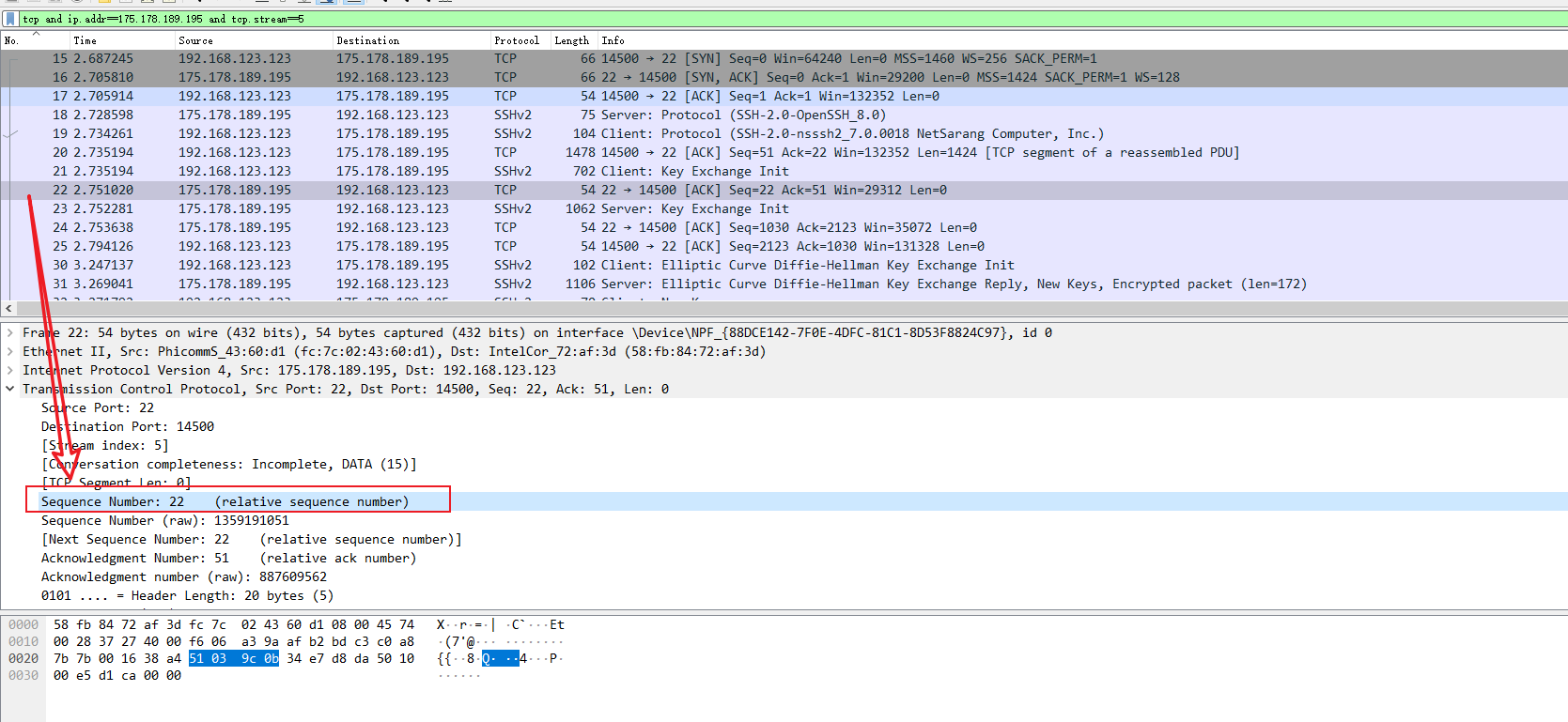This screenshot has height=722, width=1568.
Task: Expand the Internet Protocol Version 4 row
Action: (x=10, y=370)
